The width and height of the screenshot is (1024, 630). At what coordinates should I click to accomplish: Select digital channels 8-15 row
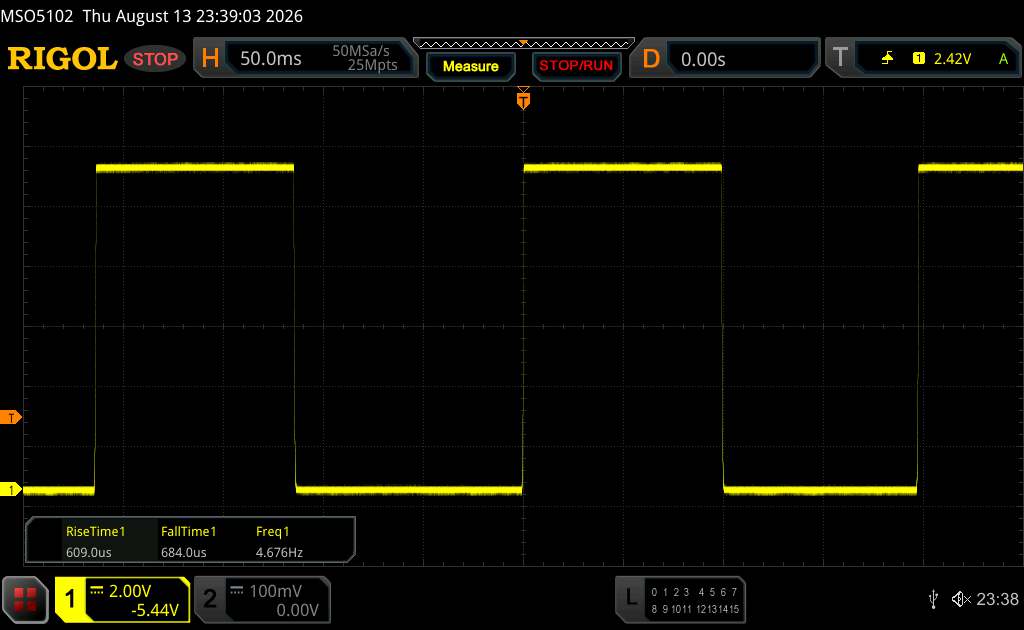tap(694, 609)
